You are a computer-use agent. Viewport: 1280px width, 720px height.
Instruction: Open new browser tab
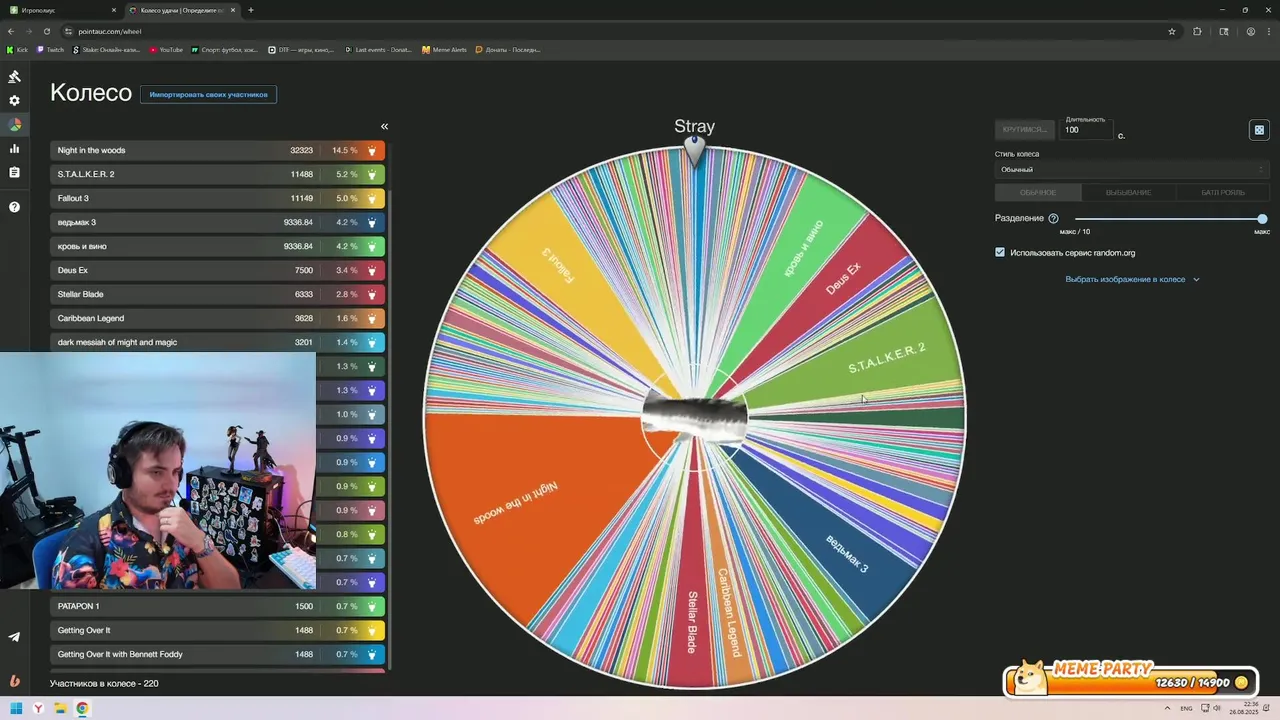coord(251,10)
